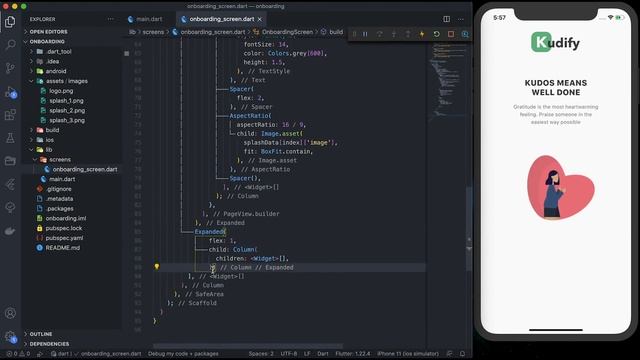Click 'build' method breadcrumb
The width and height of the screenshot is (640, 360).
click(x=336, y=32)
